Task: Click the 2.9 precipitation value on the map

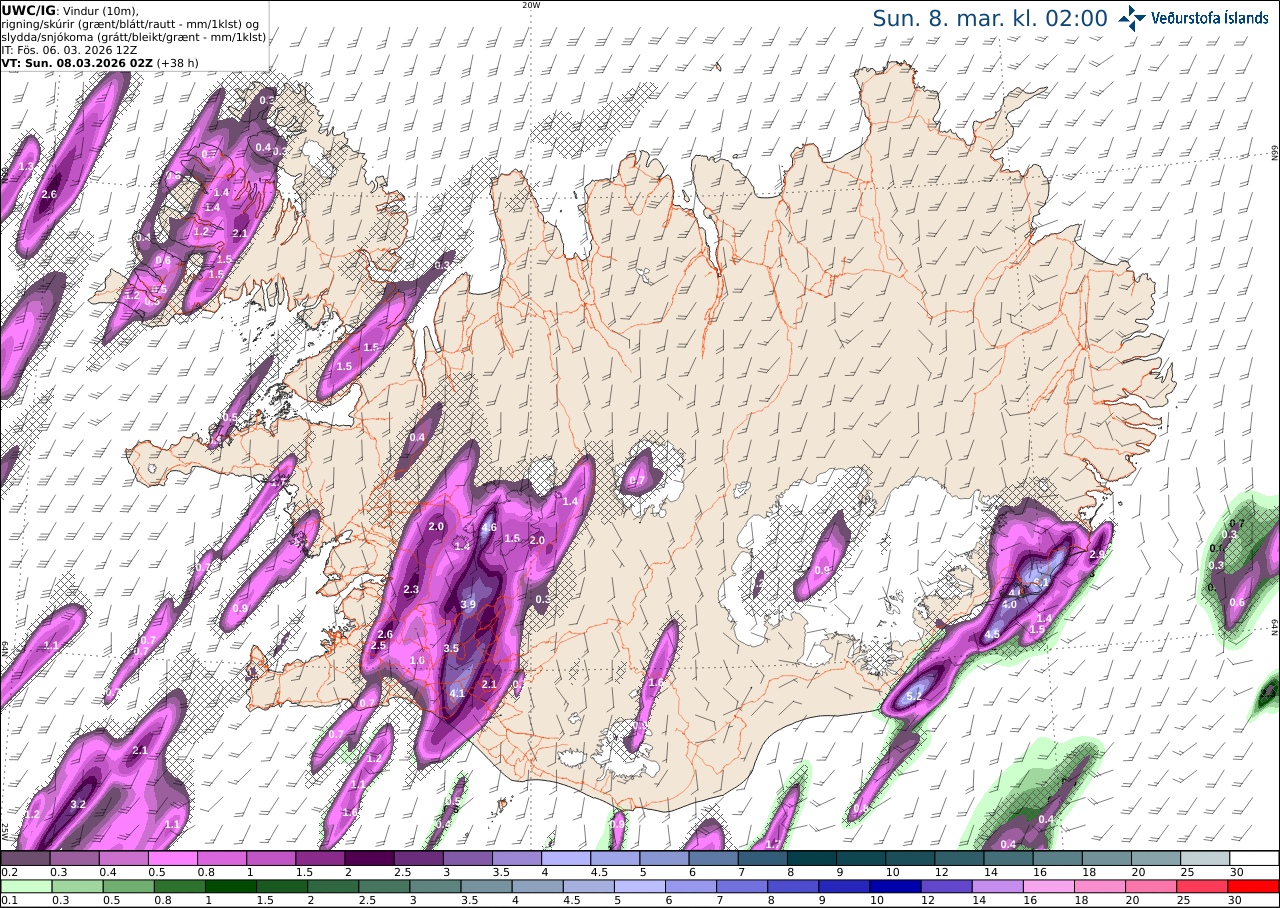Action: coord(1097,555)
